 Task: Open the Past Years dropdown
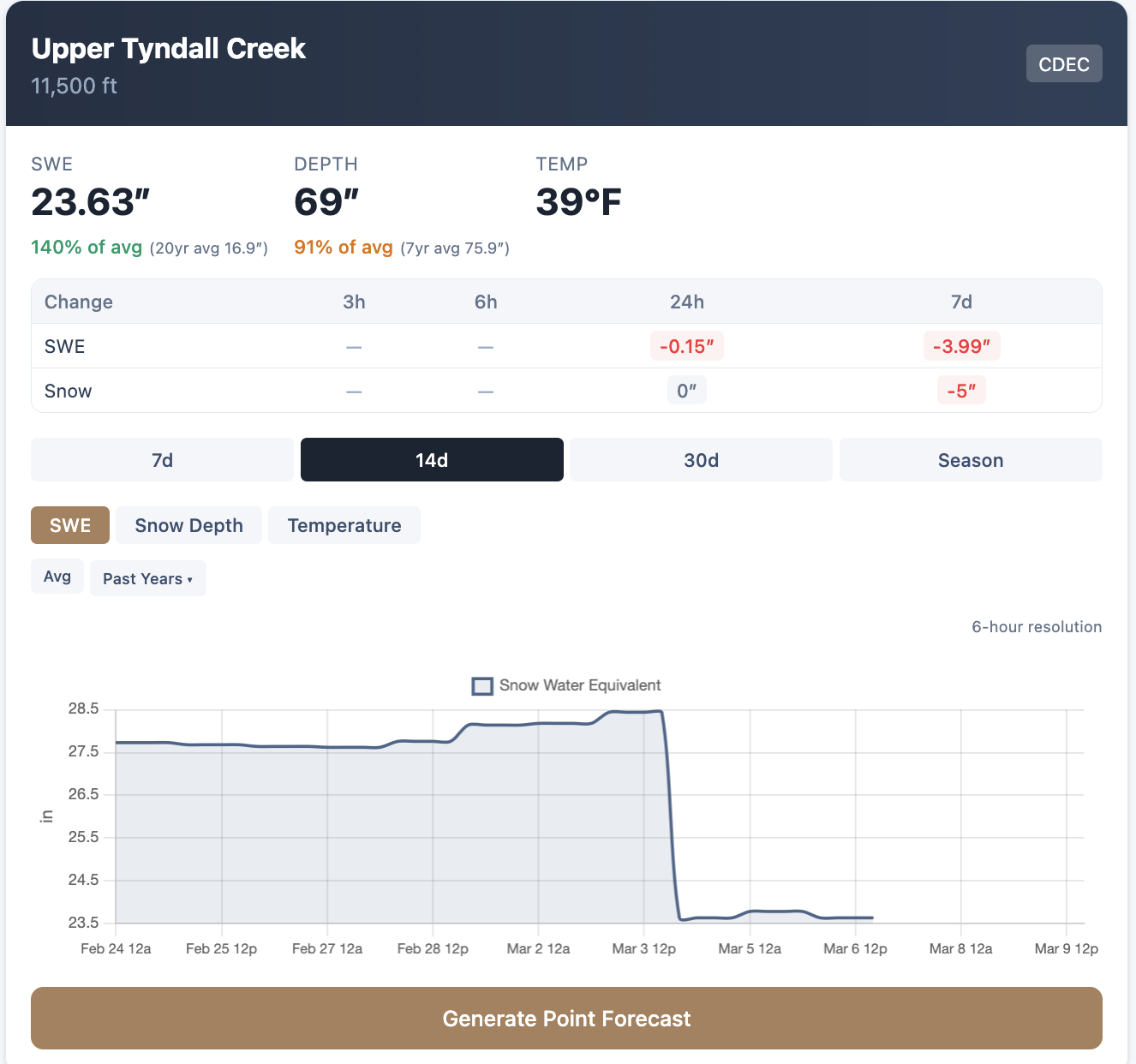click(x=147, y=578)
